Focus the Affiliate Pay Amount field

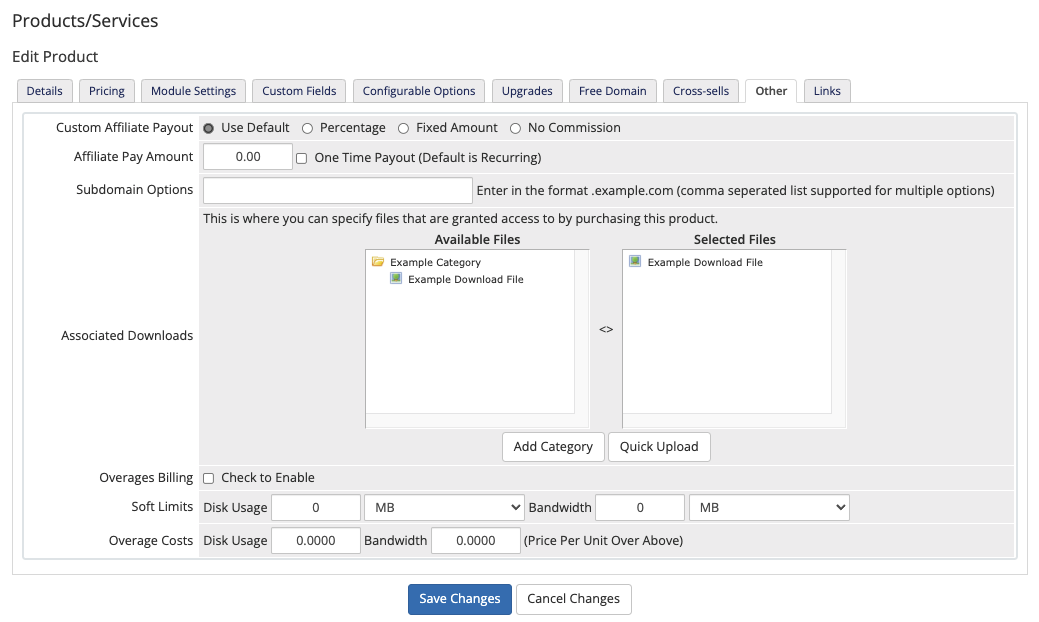[x=248, y=157]
